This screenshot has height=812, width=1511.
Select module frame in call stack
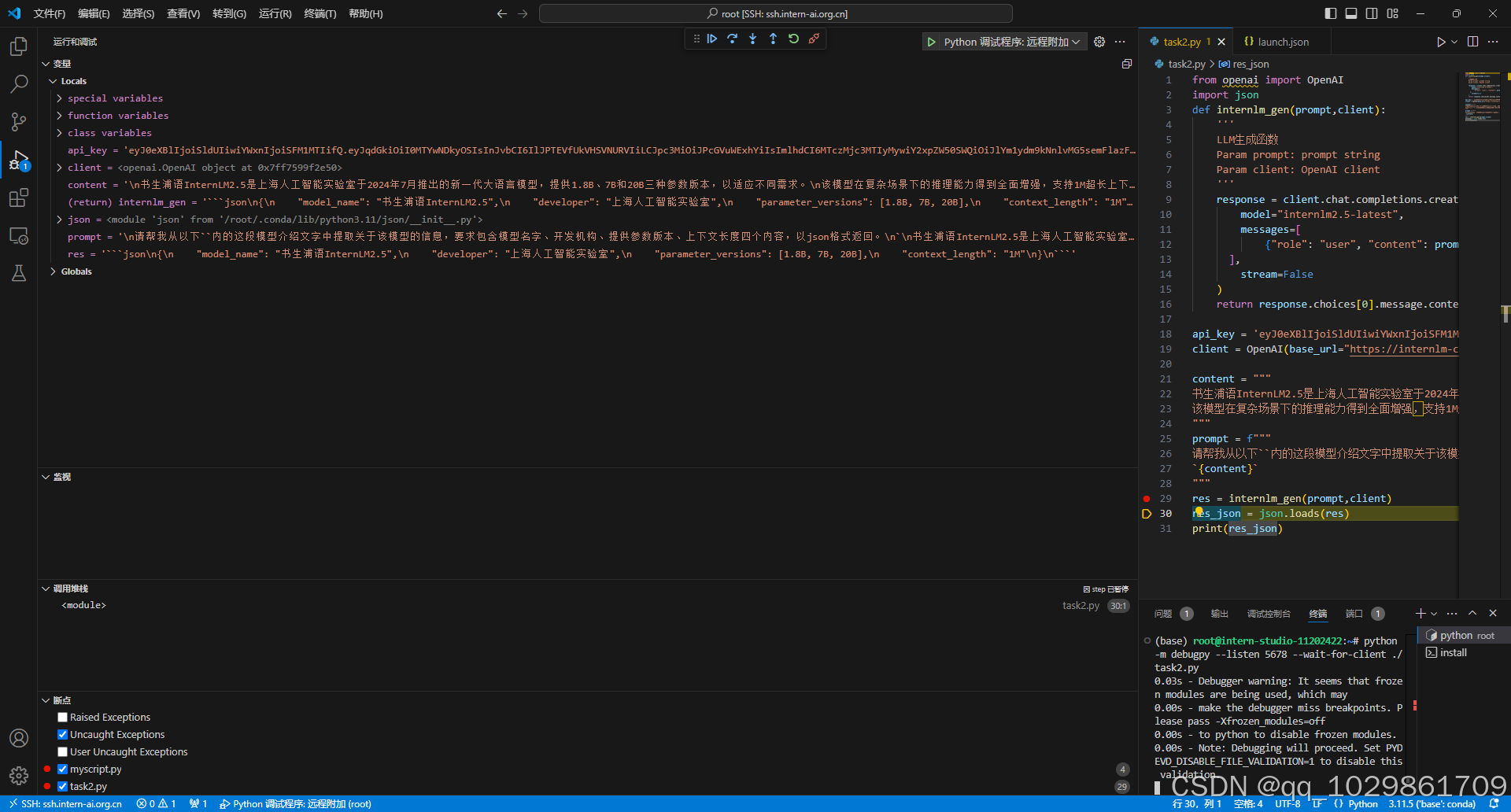[84, 605]
